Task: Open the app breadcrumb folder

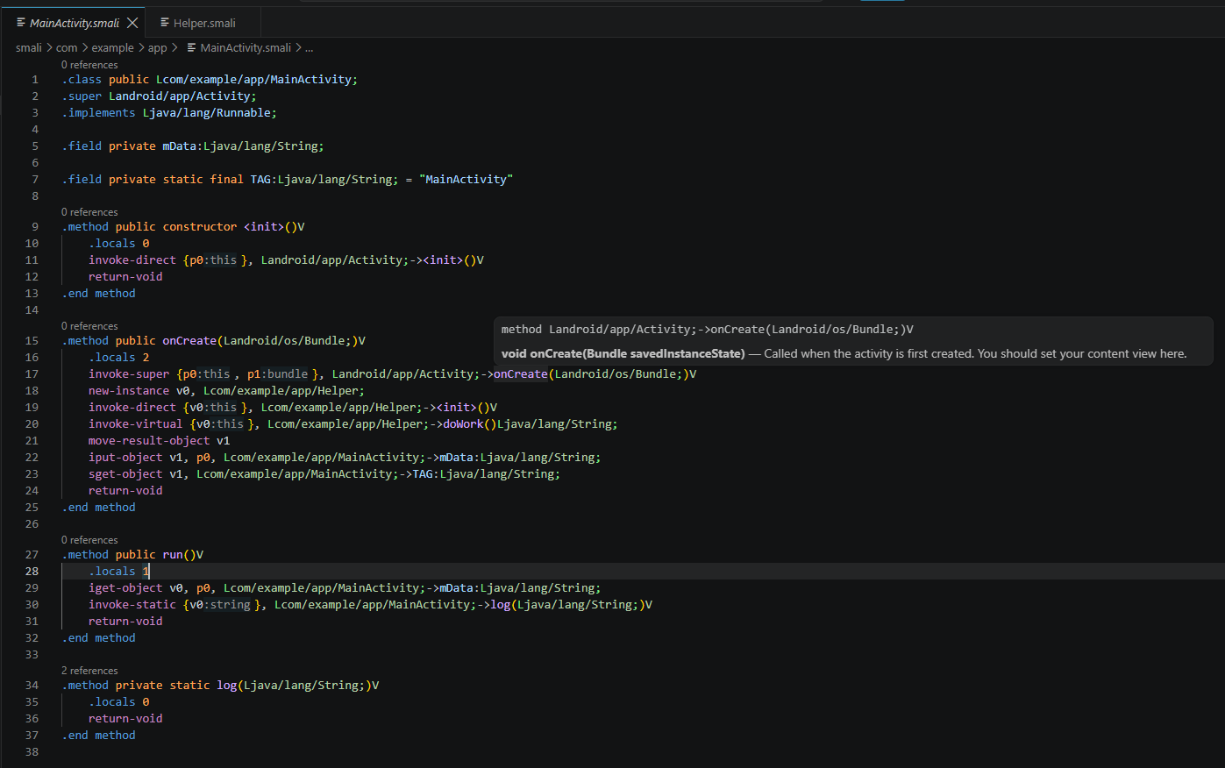Action: pyautogui.click(x=157, y=47)
